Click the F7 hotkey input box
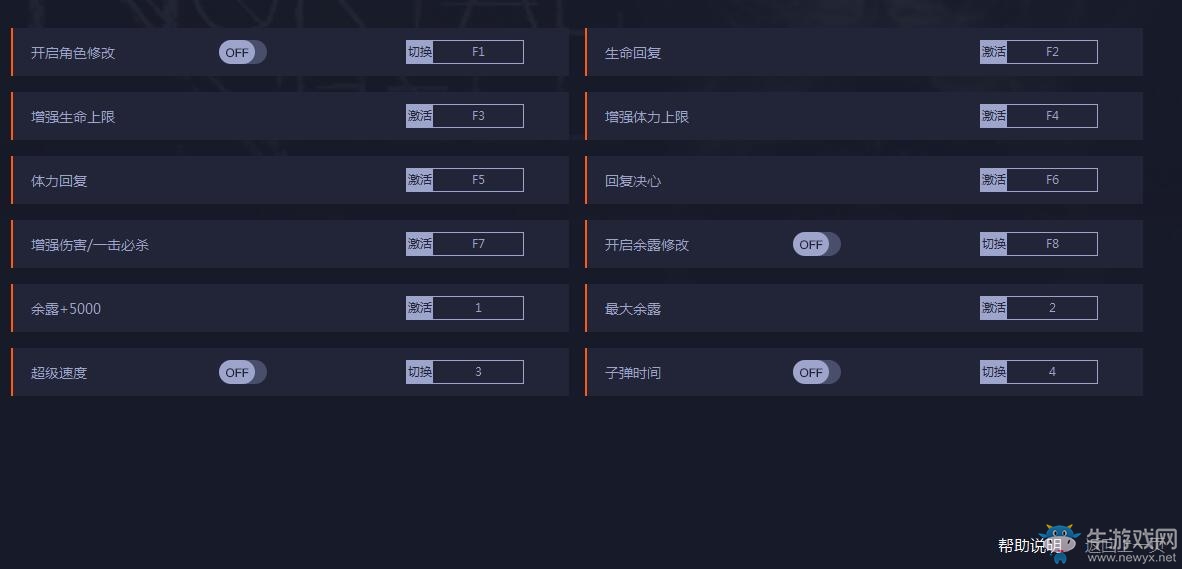Image resolution: width=1182 pixels, height=569 pixels. [478, 244]
